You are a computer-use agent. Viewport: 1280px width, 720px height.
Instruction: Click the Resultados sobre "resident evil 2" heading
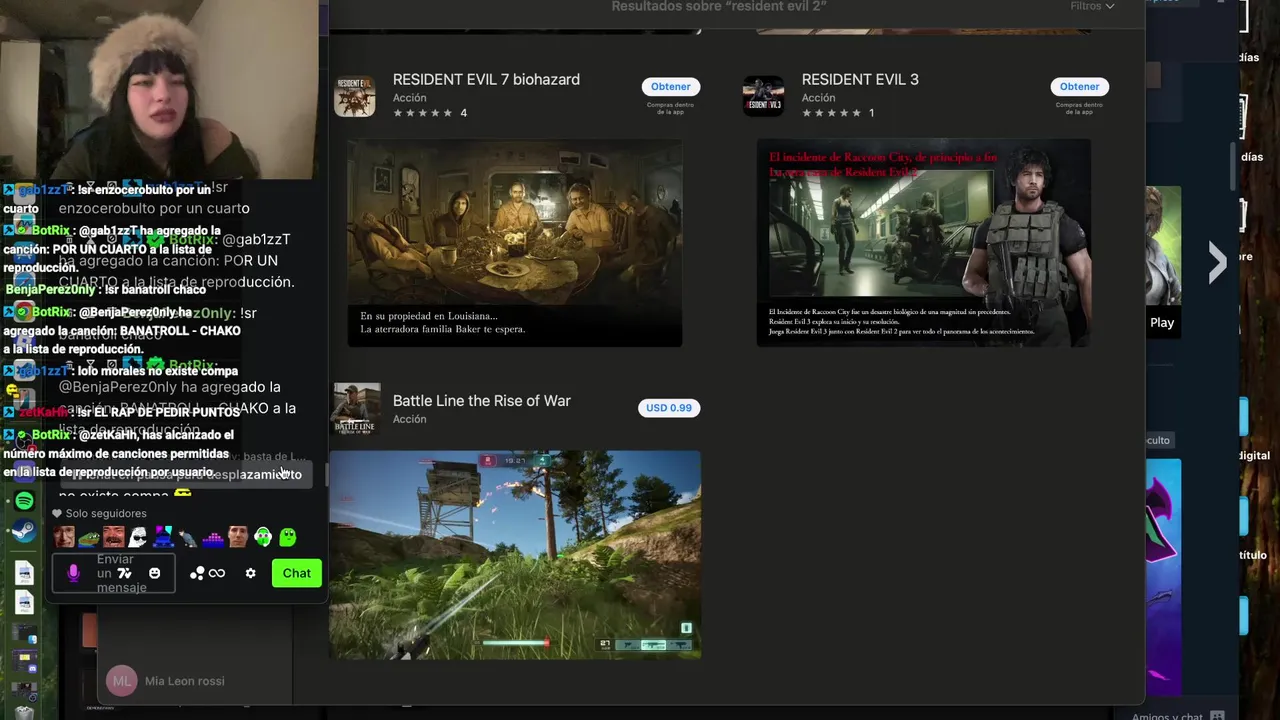(719, 6)
